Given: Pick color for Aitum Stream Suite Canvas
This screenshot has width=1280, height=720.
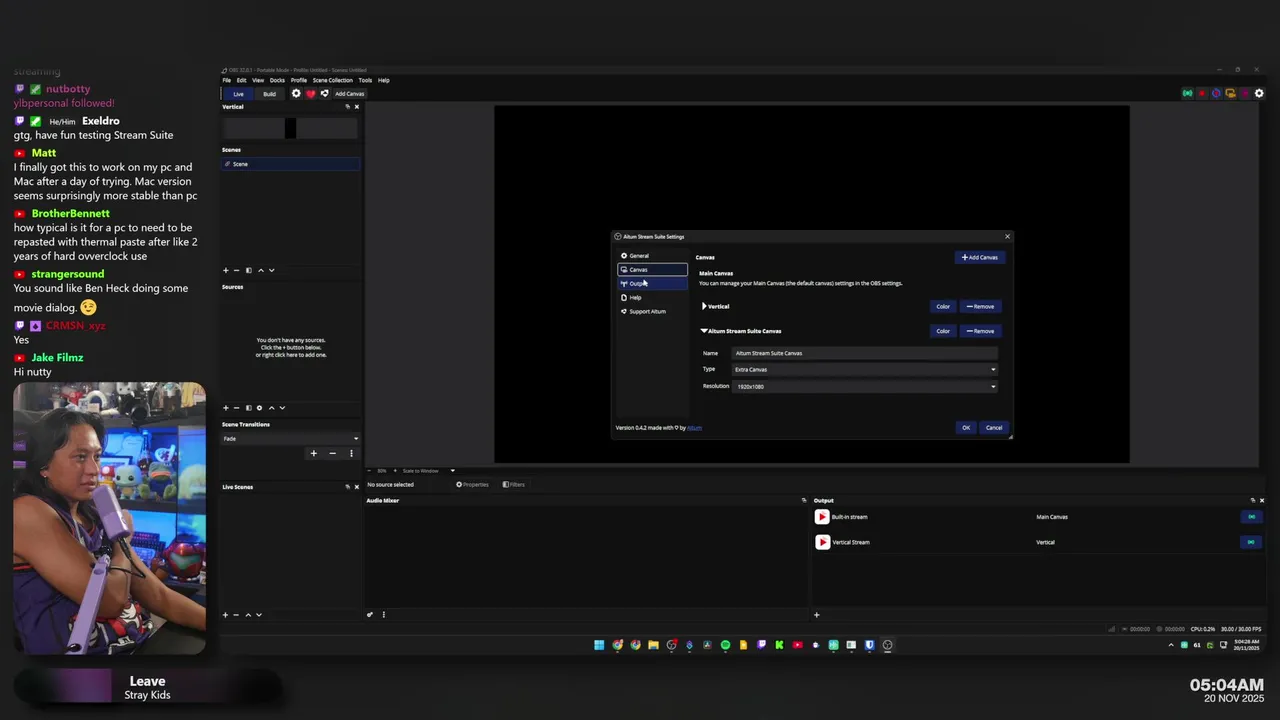Looking at the screenshot, I should [943, 331].
